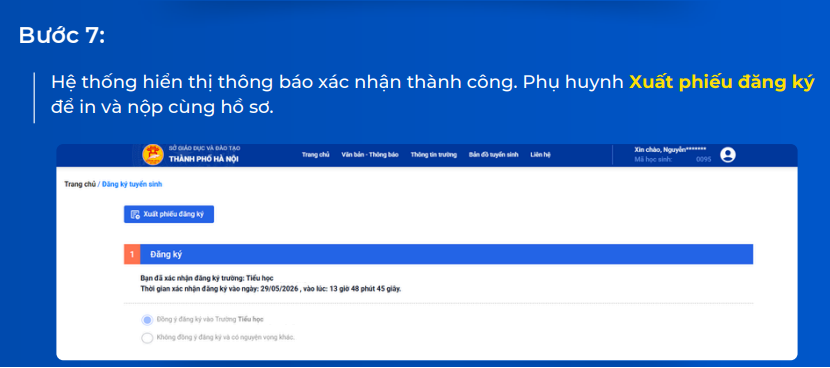The image size is (830, 368).
Task: Click the Đăng ký section header bar
Action: (x=438, y=254)
